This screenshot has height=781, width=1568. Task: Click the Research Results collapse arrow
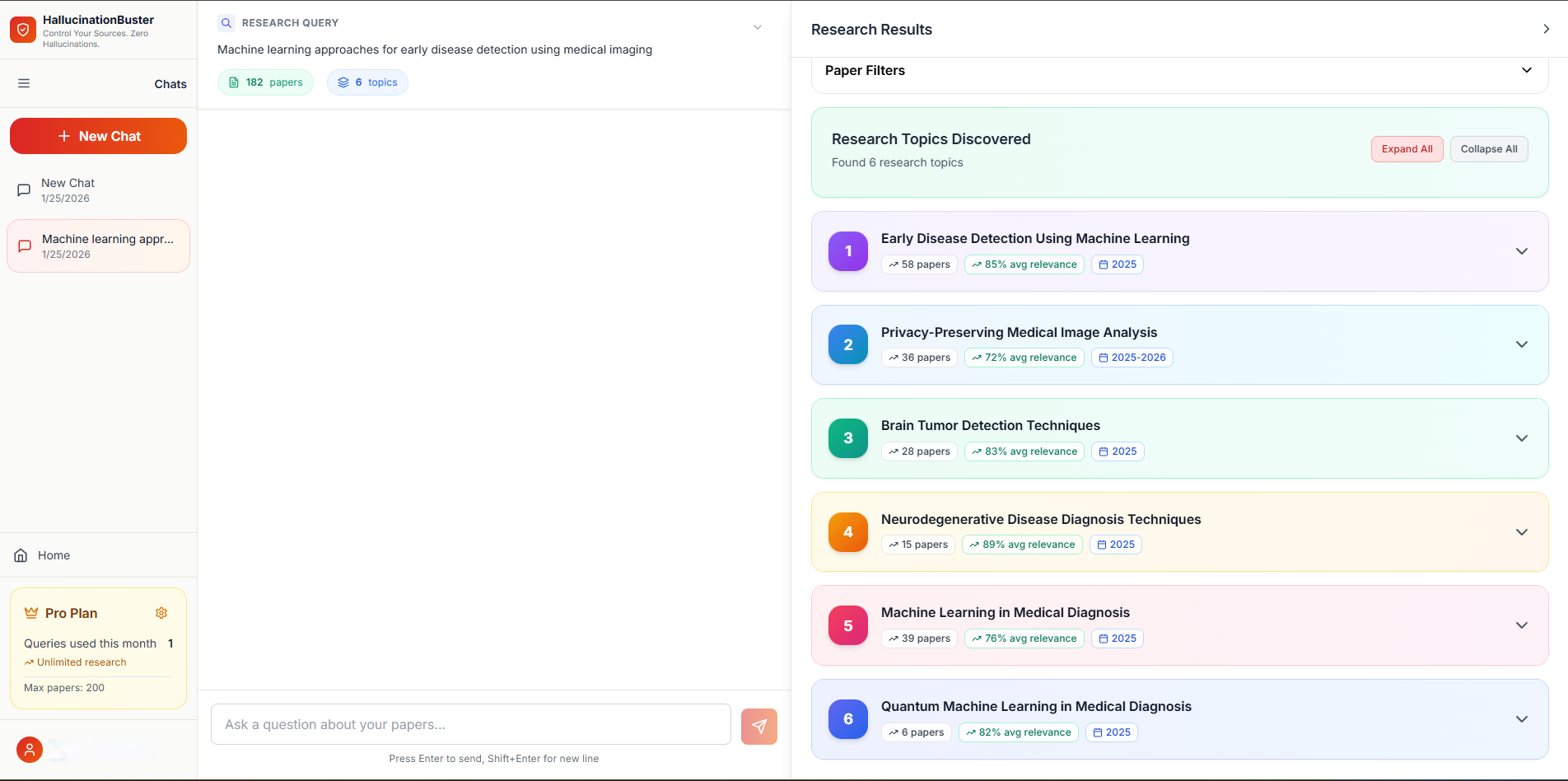pos(1547,28)
